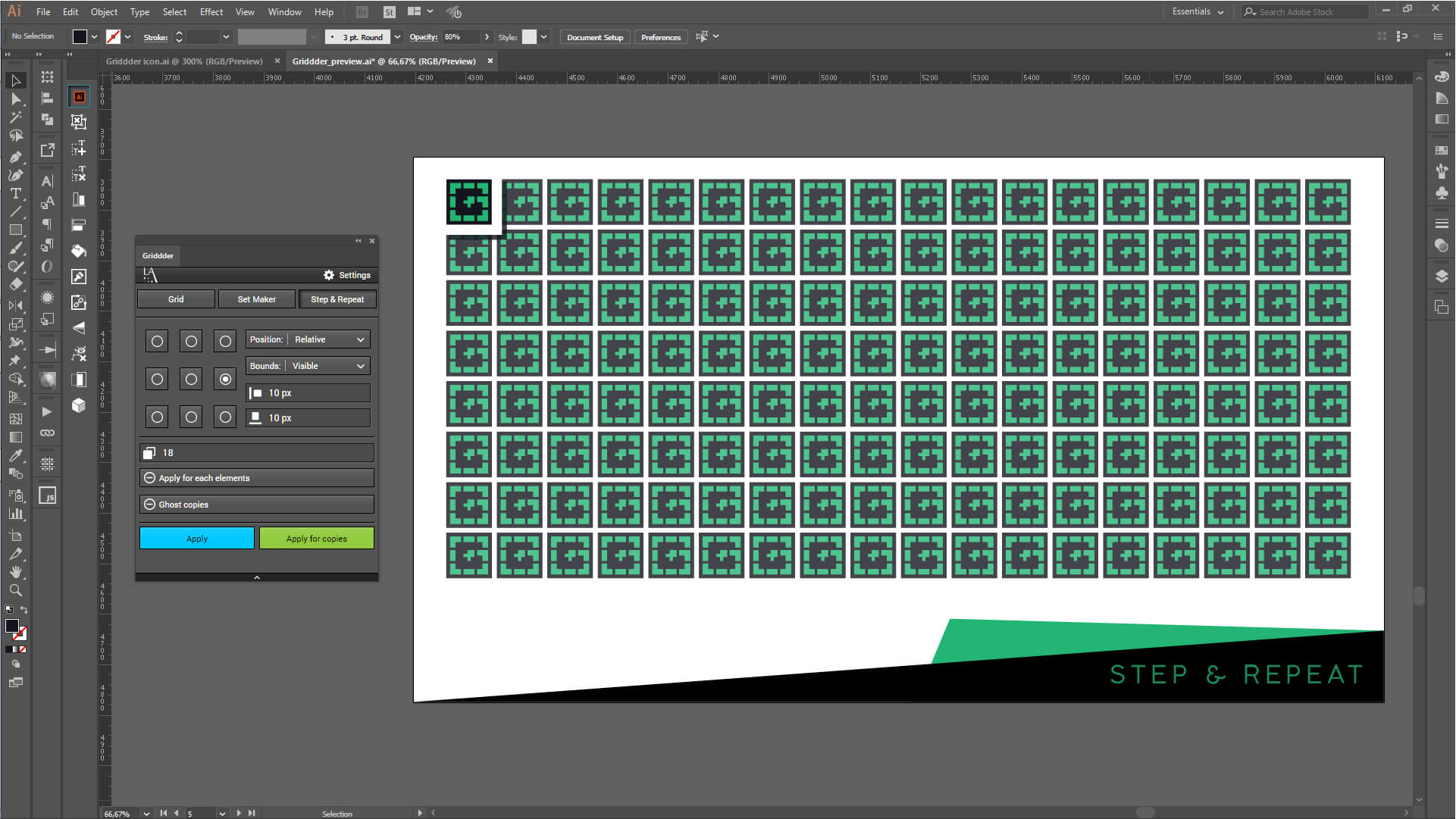Open the 3 pt. Round brush dropdown

pyautogui.click(x=397, y=37)
